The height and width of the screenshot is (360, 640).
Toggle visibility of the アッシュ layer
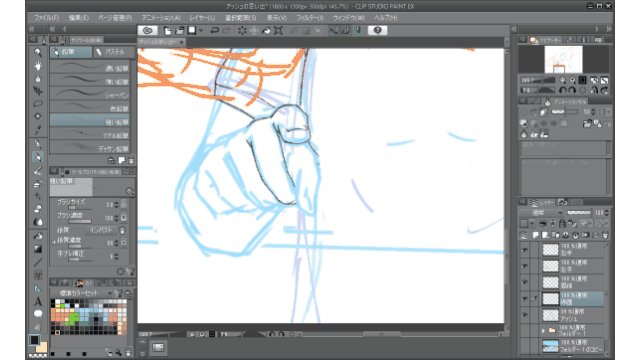pos(524,315)
